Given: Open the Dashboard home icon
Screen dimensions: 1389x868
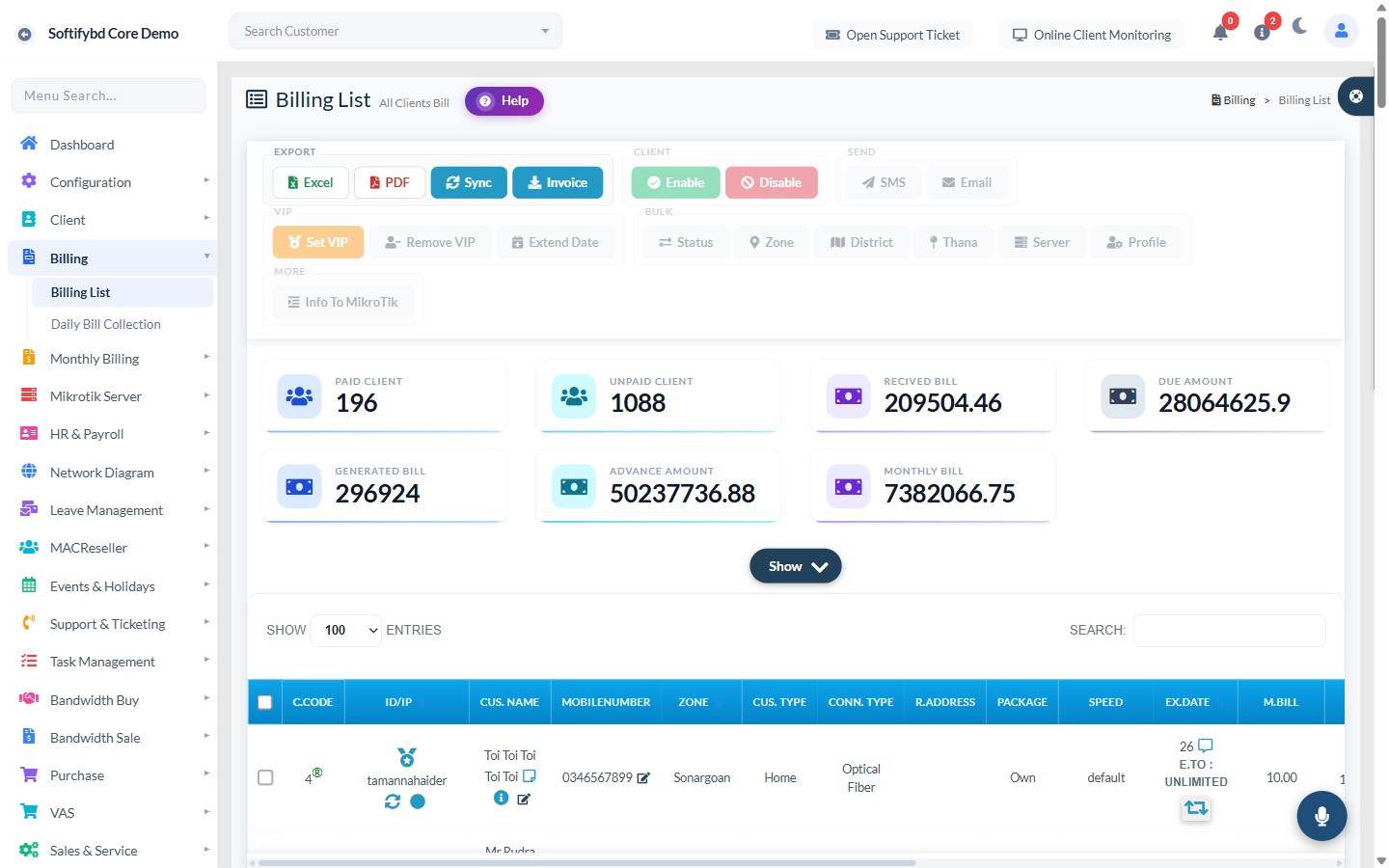Looking at the screenshot, I should click(x=29, y=144).
